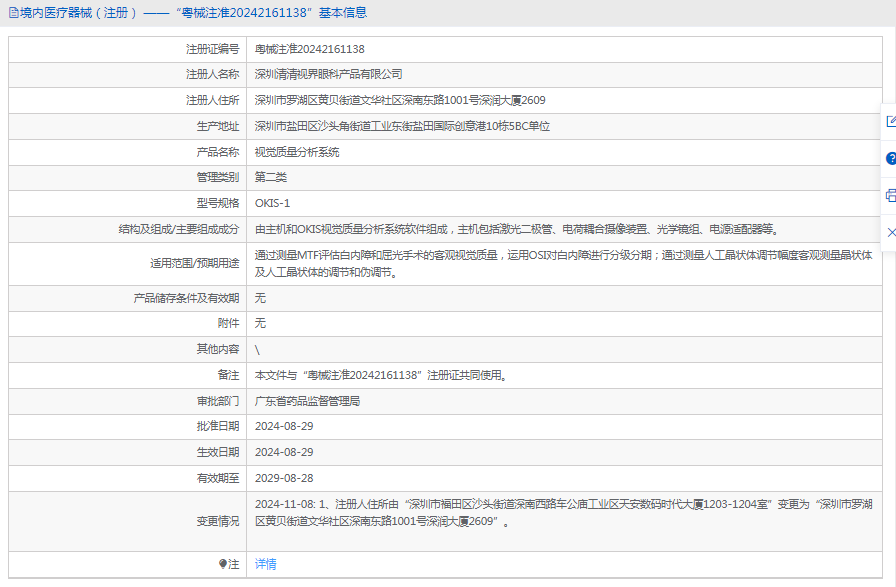Click the 型号规格 label
896x587 pixels.
tap(218, 203)
